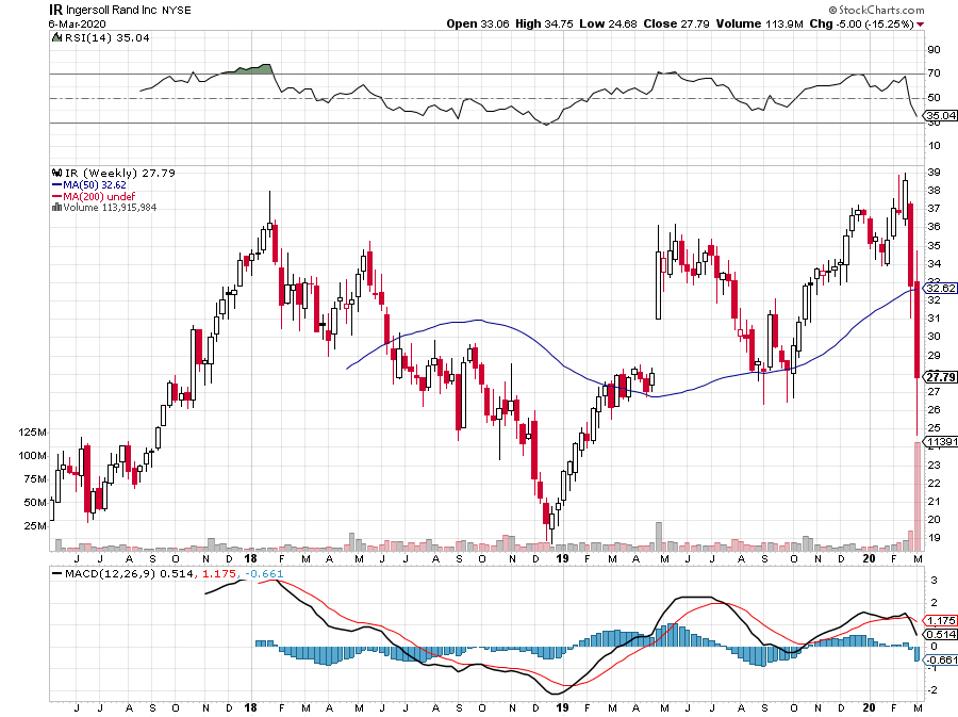Click the 19 label at the price axis bottom
This screenshot has height=717, width=958.
click(x=934, y=538)
